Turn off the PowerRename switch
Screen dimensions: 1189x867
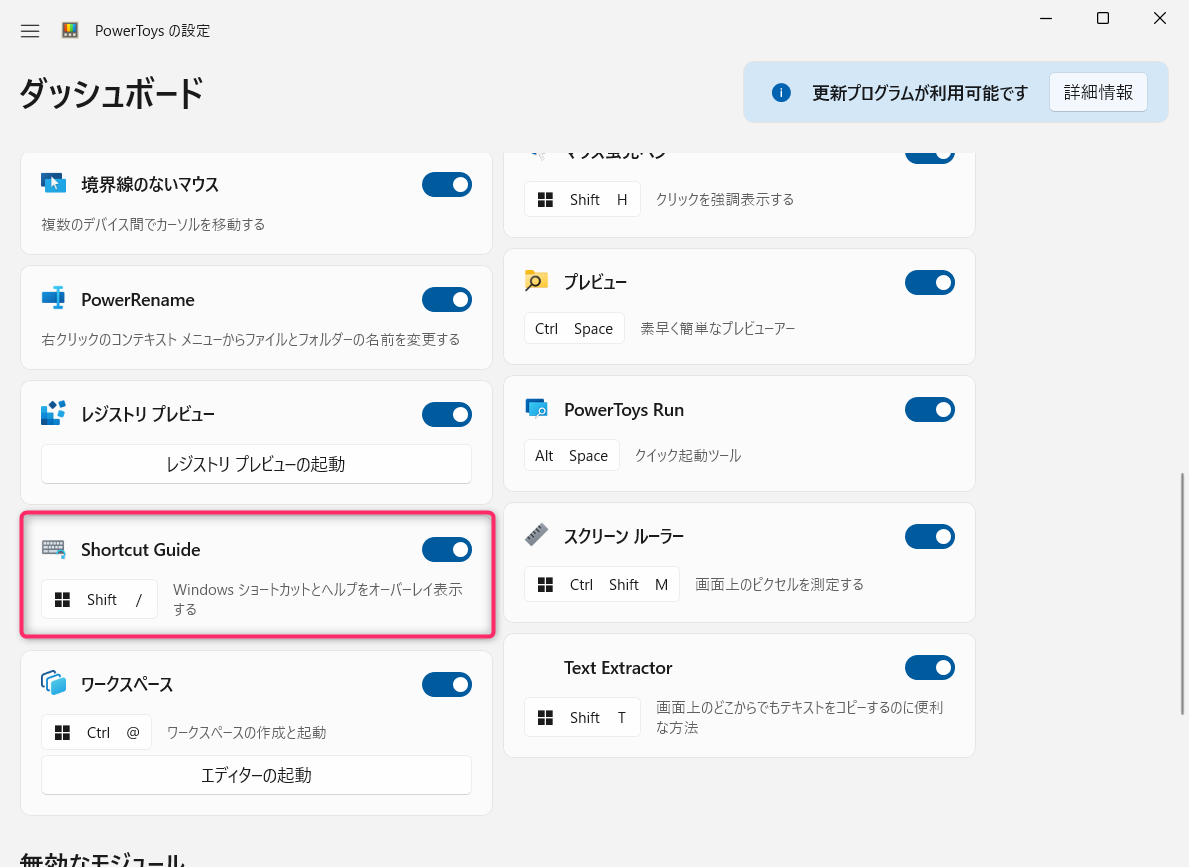point(447,300)
